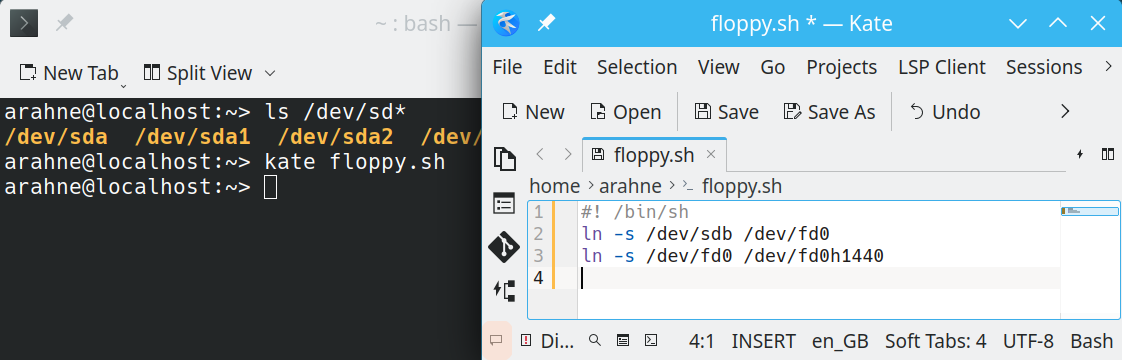Click the Save As button
This screenshot has height=360, width=1122.
point(830,112)
